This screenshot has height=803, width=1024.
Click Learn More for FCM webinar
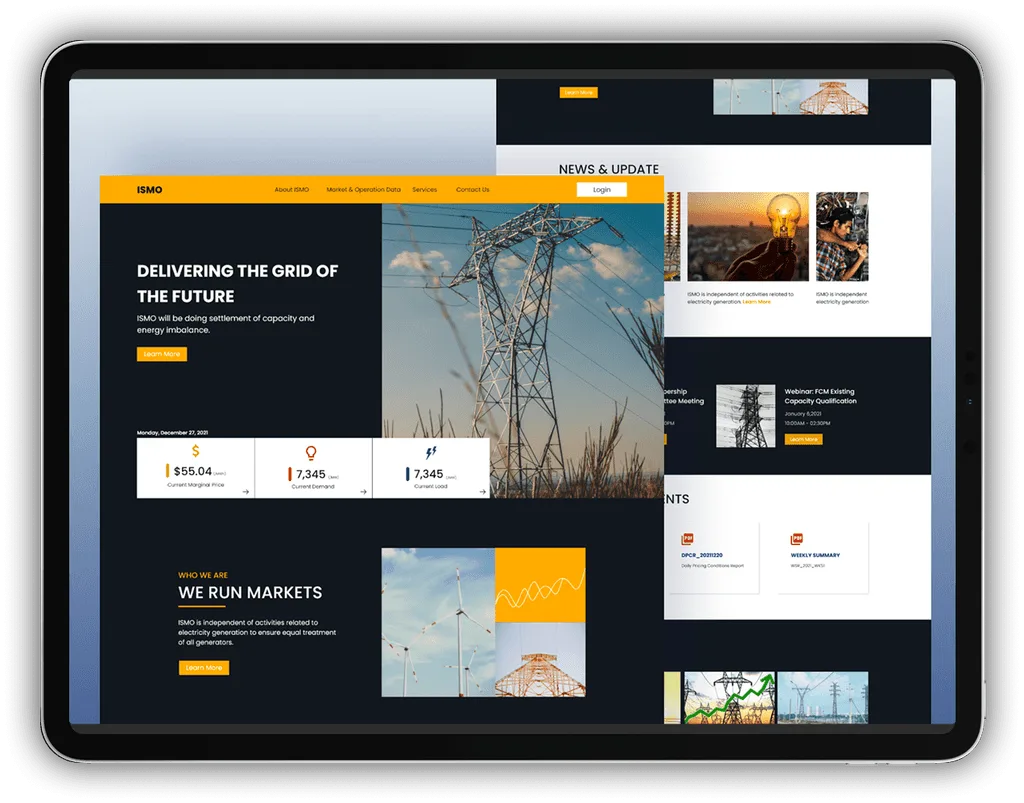pyautogui.click(x=803, y=439)
